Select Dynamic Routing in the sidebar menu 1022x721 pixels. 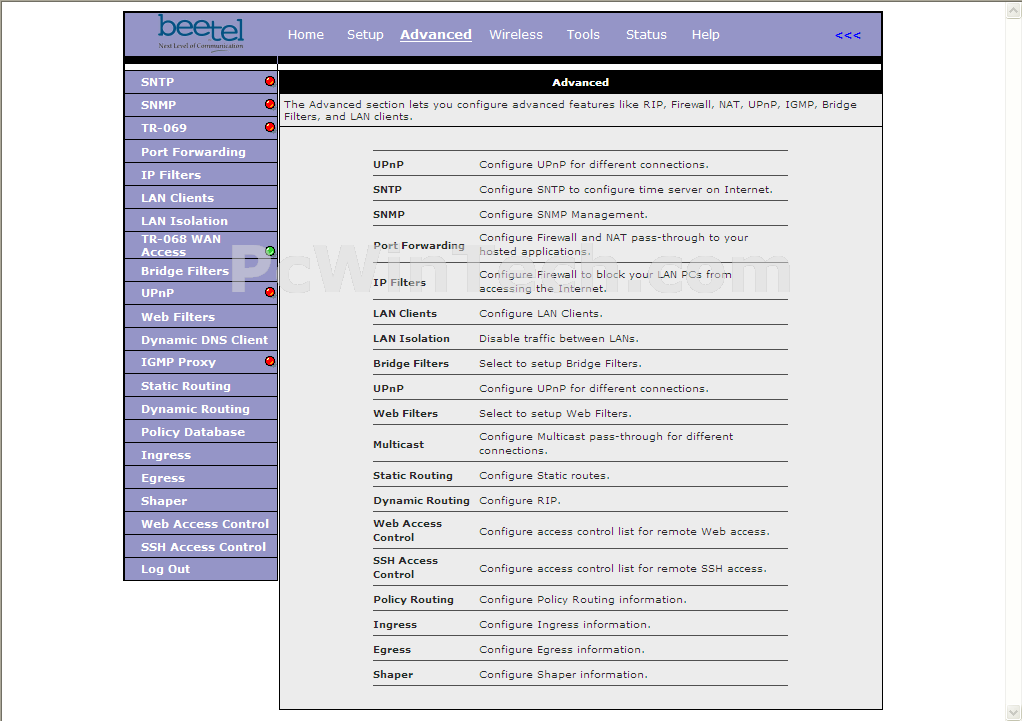pyautogui.click(x=195, y=409)
